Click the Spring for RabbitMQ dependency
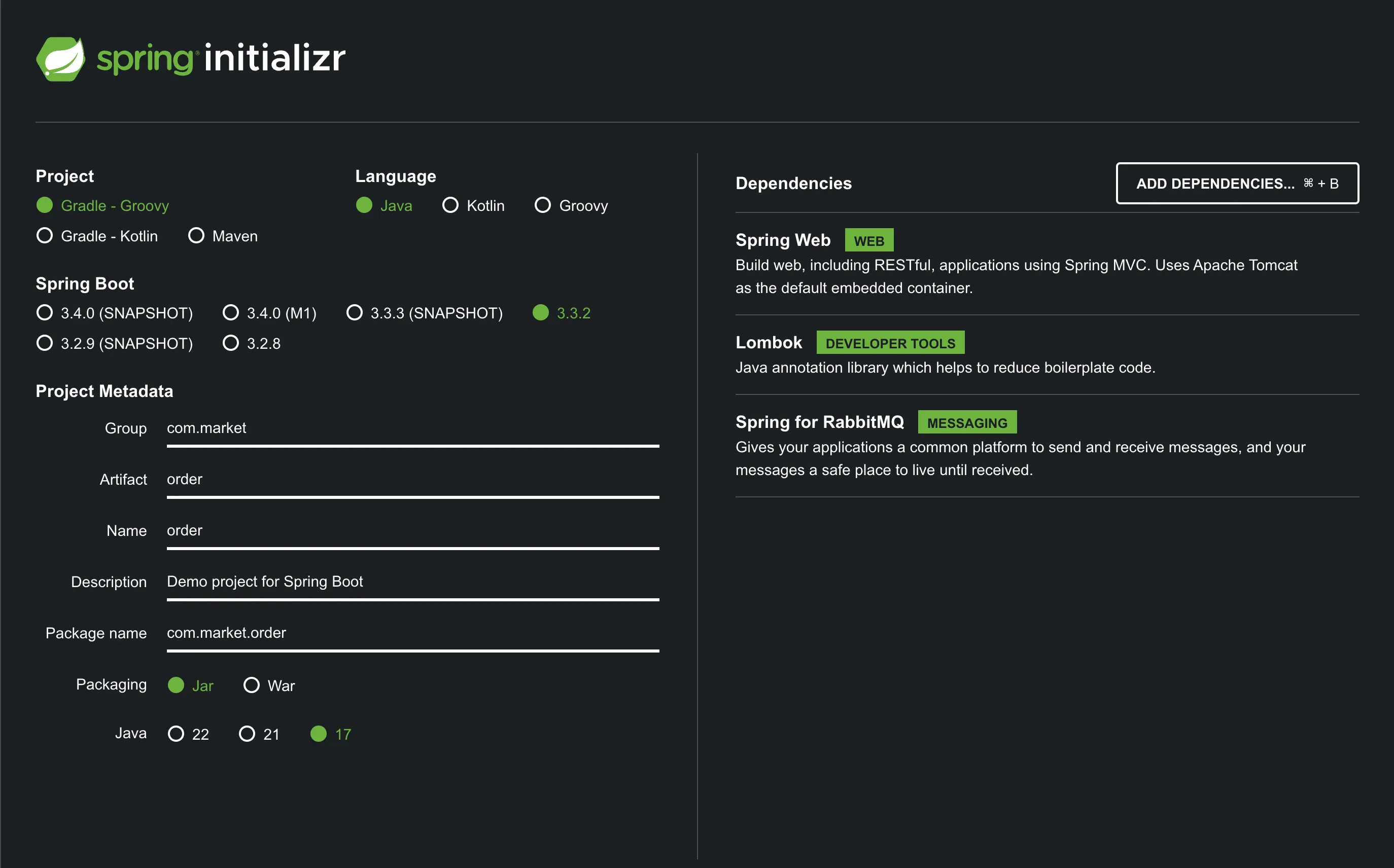1394x868 pixels. pyautogui.click(x=820, y=422)
